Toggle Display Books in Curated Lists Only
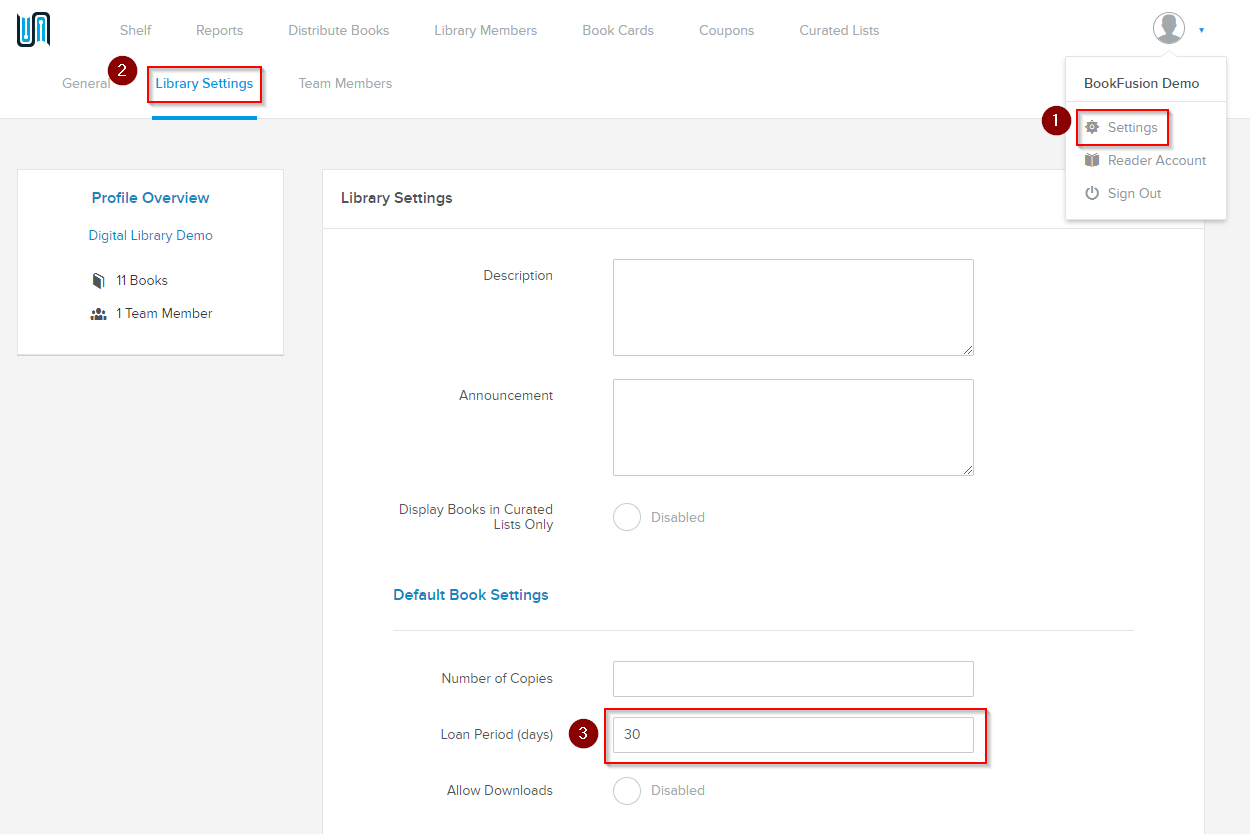 click(x=627, y=517)
